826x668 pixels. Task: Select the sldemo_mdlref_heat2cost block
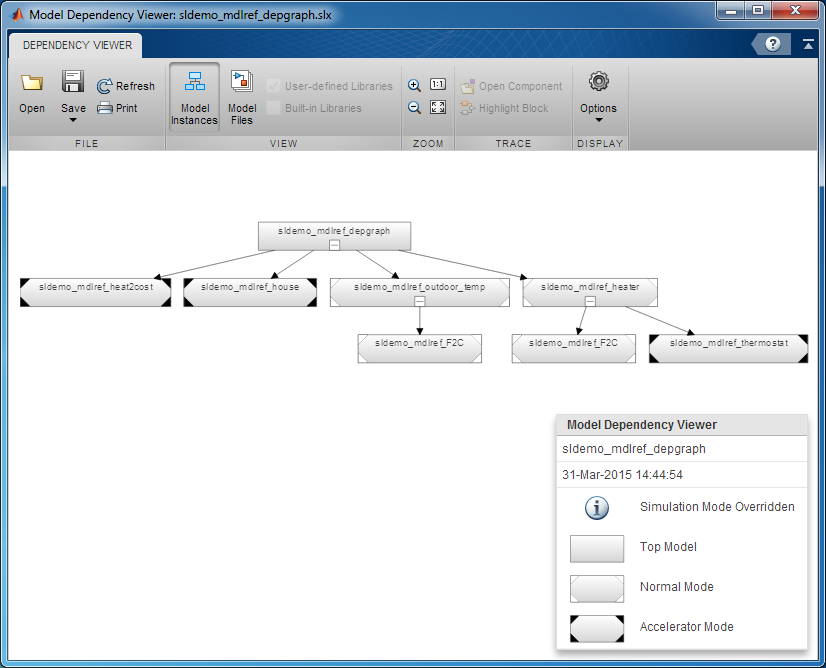click(x=95, y=292)
